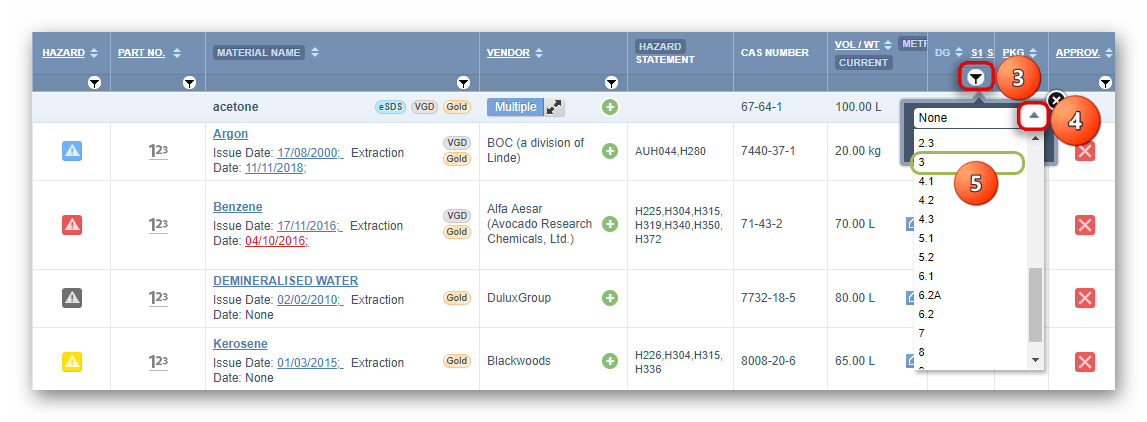Click the red Benzene extraction date 04/10/2016
The width and height of the screenshot is (1147, 422).
pos(277,241)
